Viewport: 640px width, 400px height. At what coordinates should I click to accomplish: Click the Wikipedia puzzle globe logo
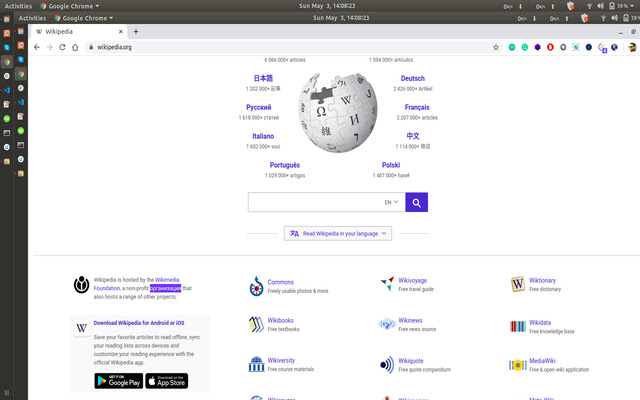click(x=334, y=117)
